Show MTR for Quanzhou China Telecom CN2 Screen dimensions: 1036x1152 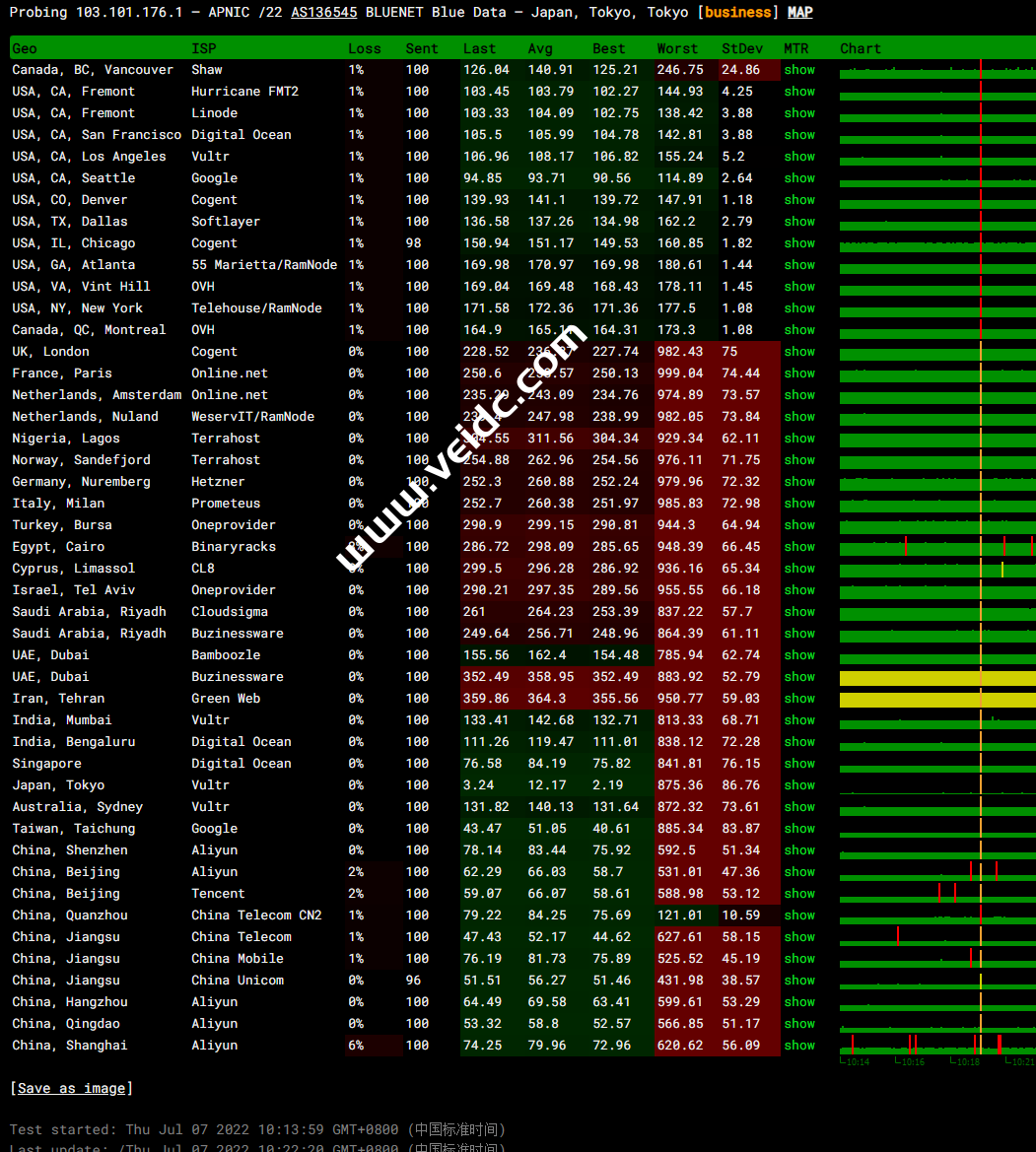pyautogui.click(x=799, y=915)
